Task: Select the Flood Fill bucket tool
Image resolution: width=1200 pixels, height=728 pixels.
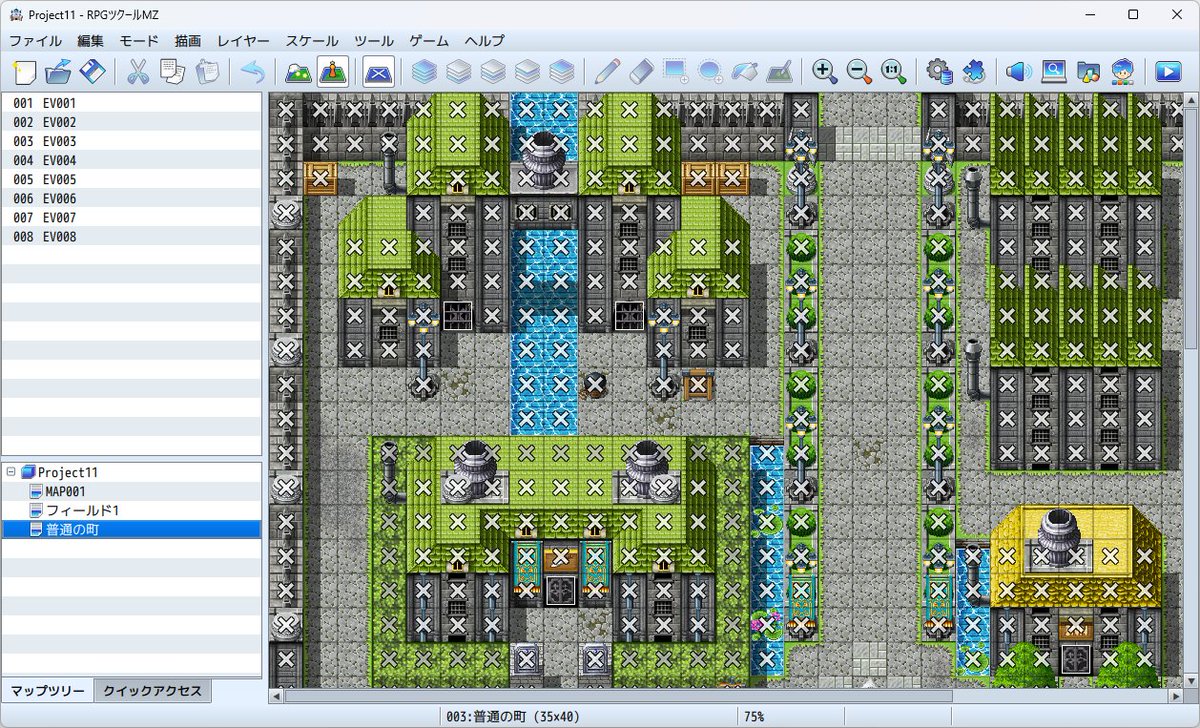Action: [x=745, y=71]
